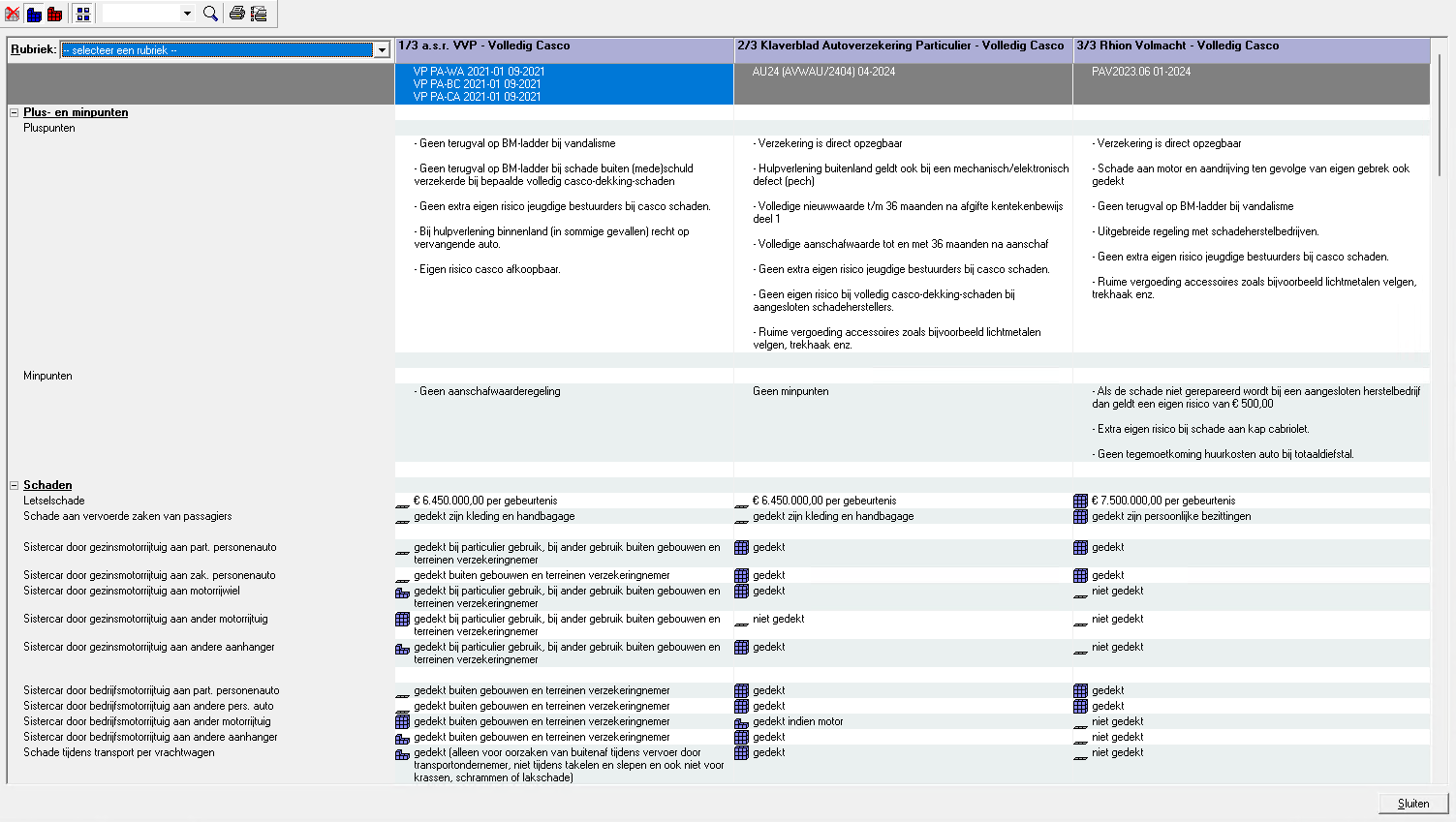Click the '3/3 Rhion Volmacht - Volledig Casco' column header
Screen dimensions: 1456x822
coord(1252,50)
